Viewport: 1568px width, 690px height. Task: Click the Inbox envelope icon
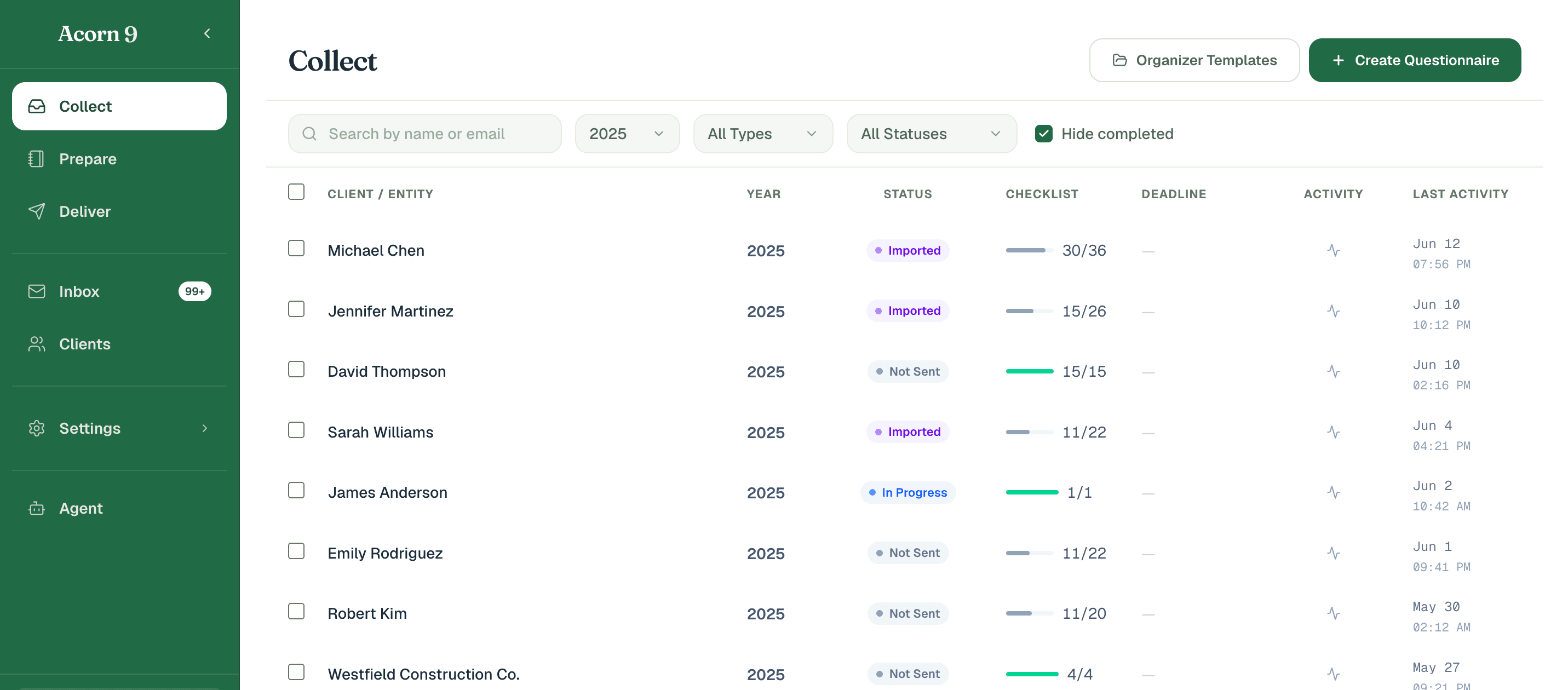click(x=37, y=291)
